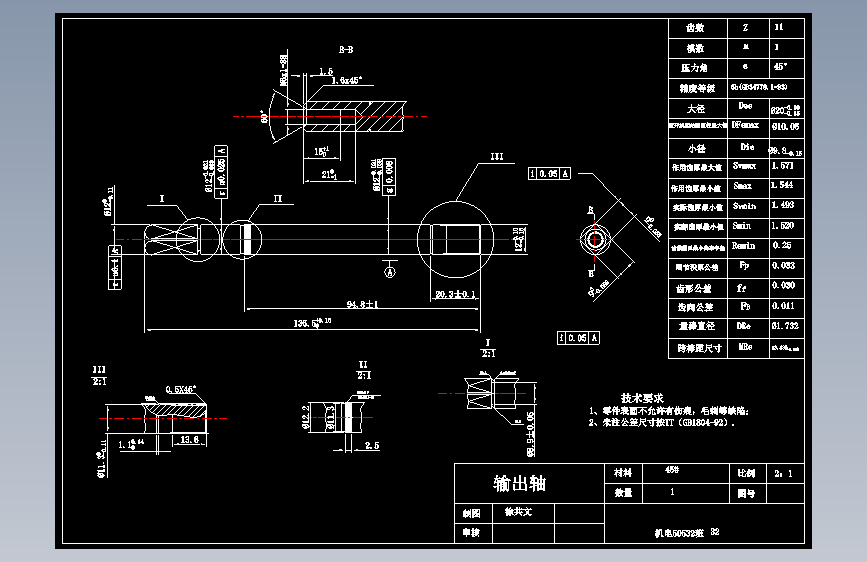Click the 机电50532班 class text
Image resolution: width=867 pixels, height=562 pixels.
680,533
